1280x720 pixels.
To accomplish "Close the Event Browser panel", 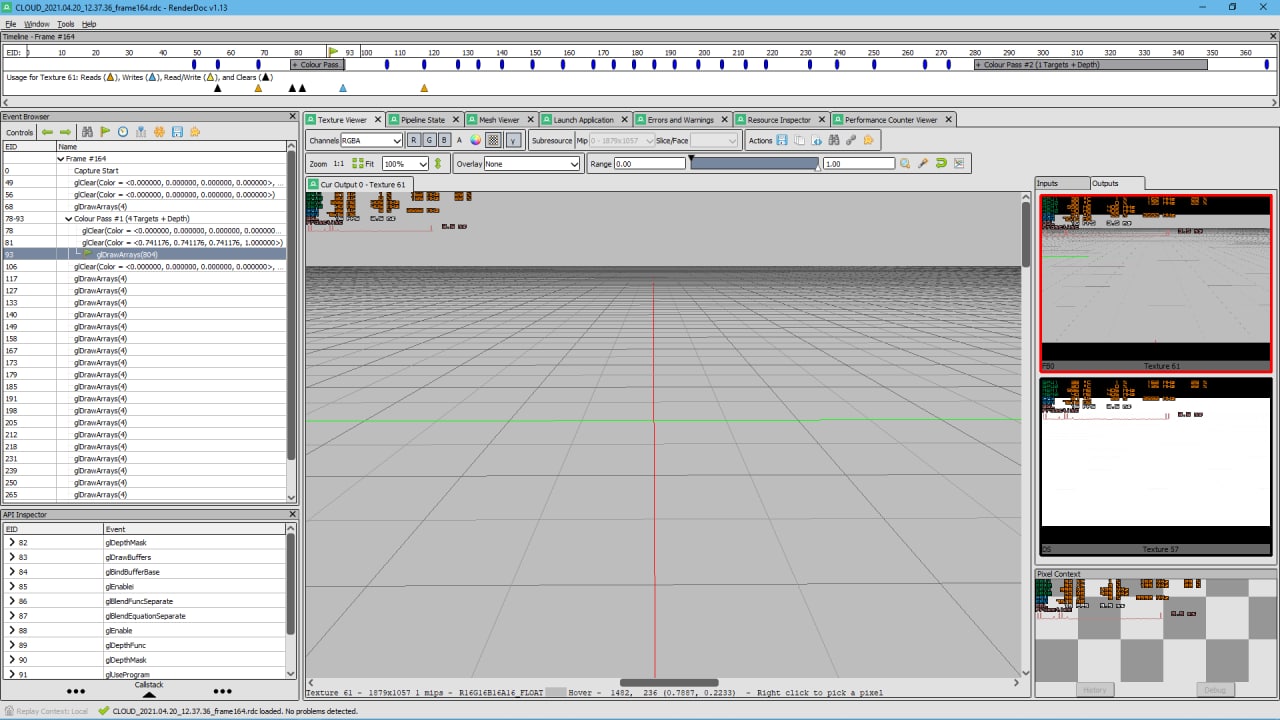I will tap(292, 117).
